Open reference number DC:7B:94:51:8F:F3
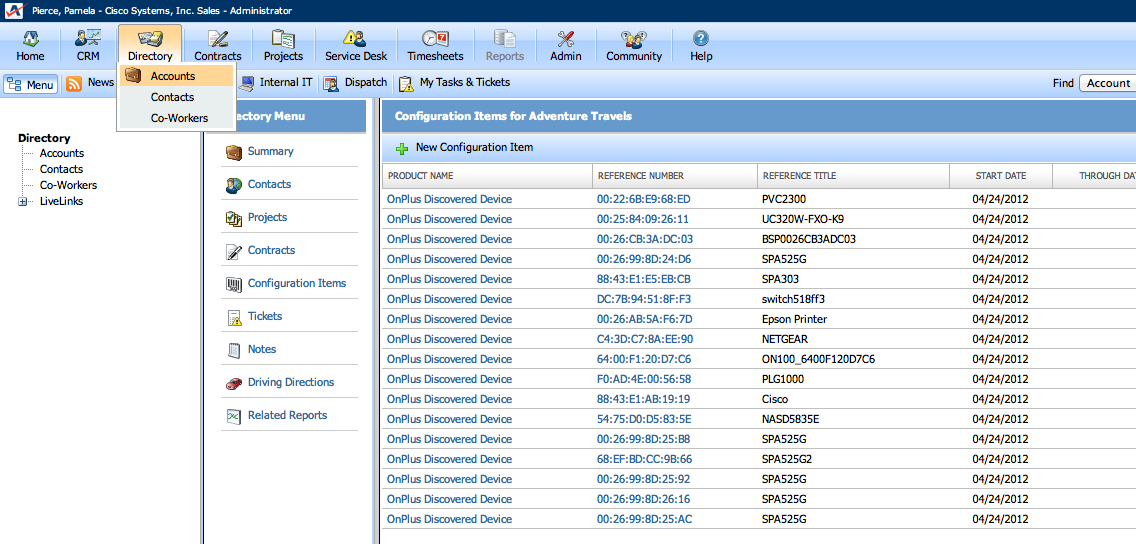This screenshot has height=544, width=1136. [644, 299]
